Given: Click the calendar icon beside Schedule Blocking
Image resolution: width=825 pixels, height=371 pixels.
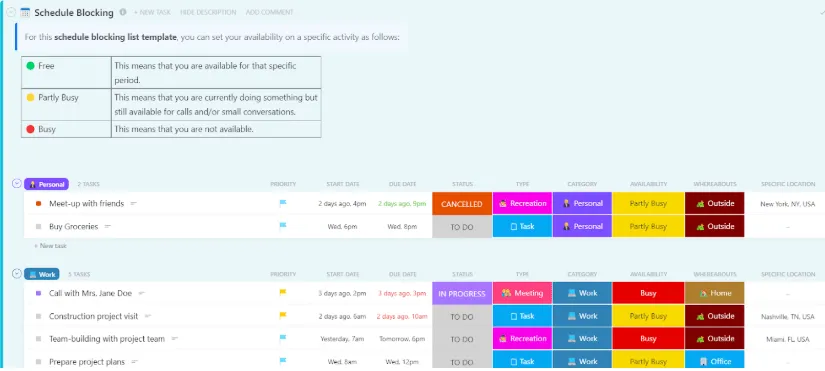Looking at the screenshot, I should 25,13.
